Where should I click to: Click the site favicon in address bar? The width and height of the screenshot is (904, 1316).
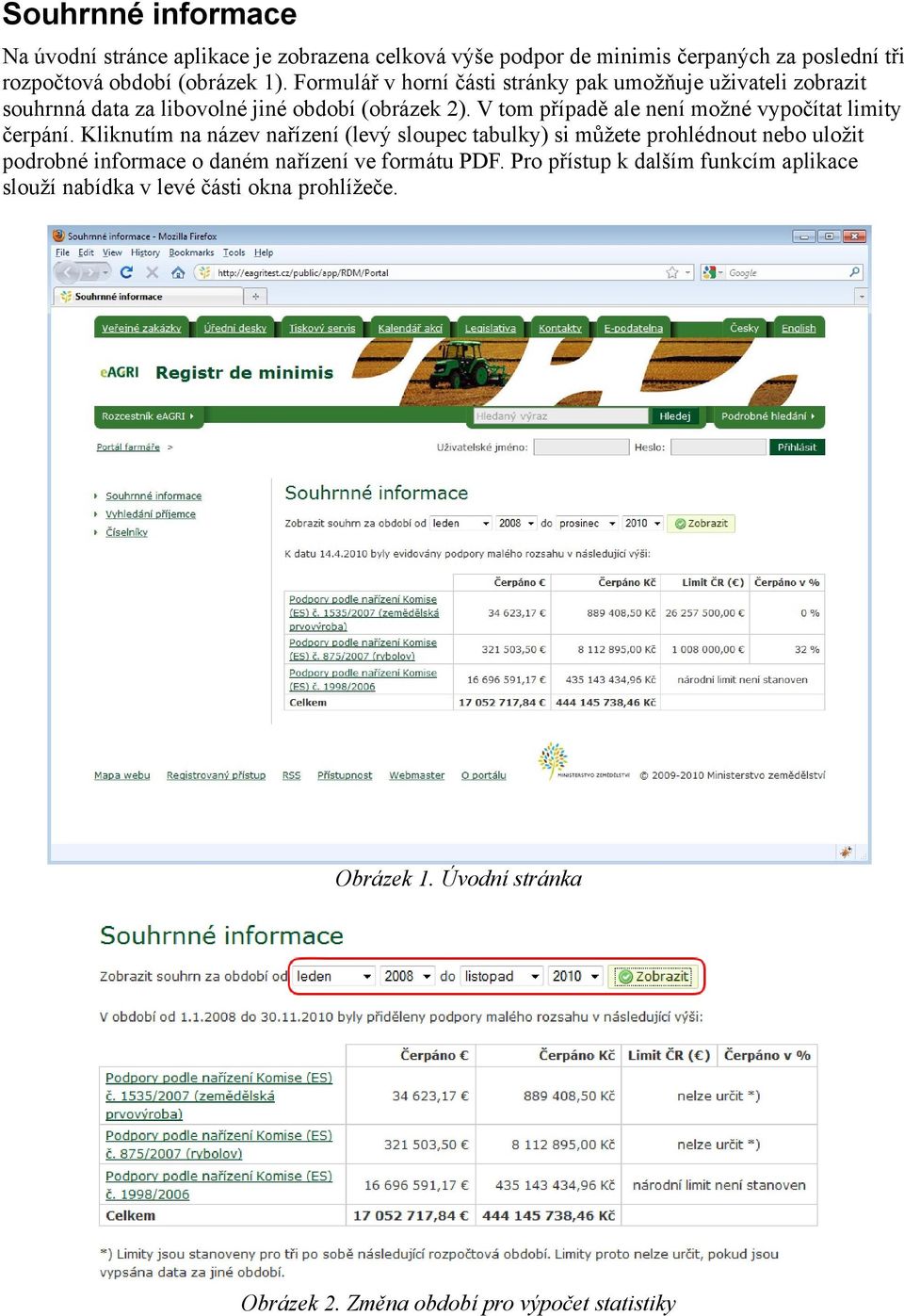[204, 272]
